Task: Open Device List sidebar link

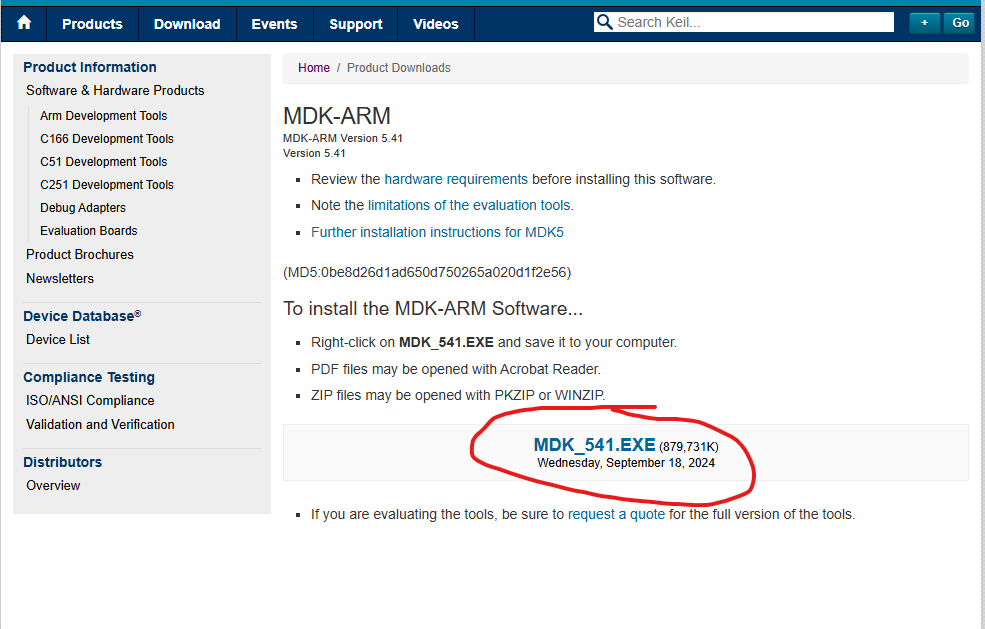Action: [x=58, y=339]
